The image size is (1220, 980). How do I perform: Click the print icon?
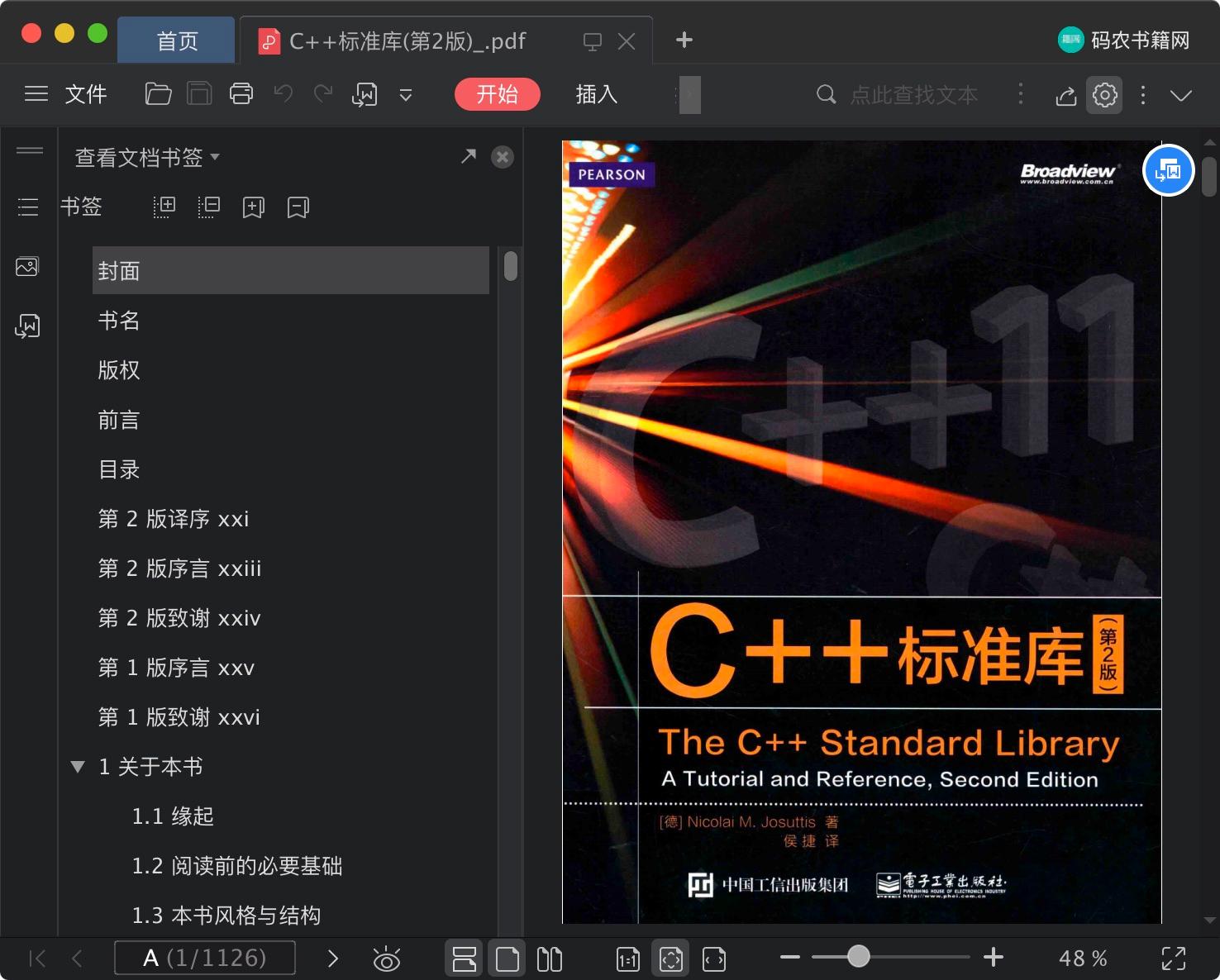(x=241, y=94)
